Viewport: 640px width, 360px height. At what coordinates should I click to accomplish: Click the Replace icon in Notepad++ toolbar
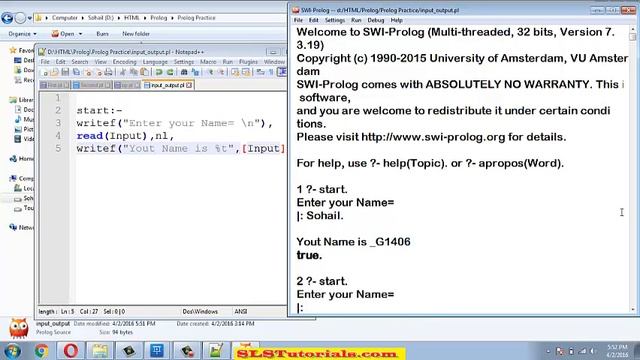(x=195, y=72)
